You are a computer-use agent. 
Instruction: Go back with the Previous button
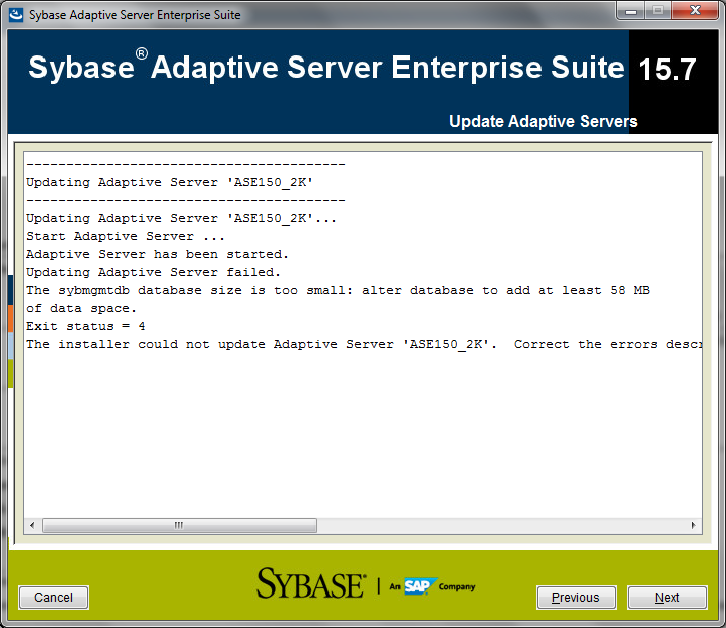[576, 597]
